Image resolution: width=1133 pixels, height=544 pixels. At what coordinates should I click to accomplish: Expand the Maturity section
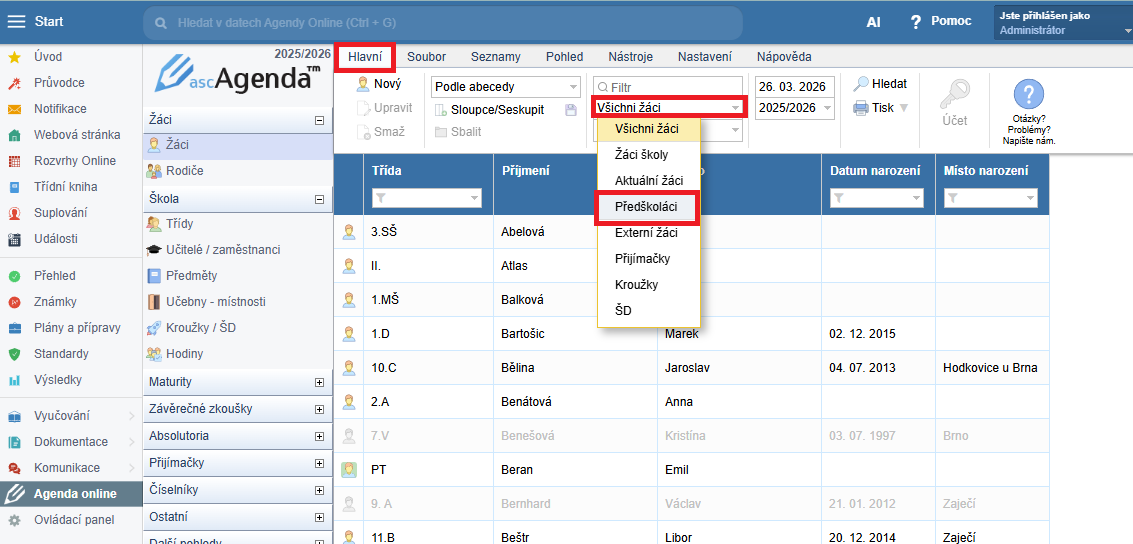(x=319, y=382)
